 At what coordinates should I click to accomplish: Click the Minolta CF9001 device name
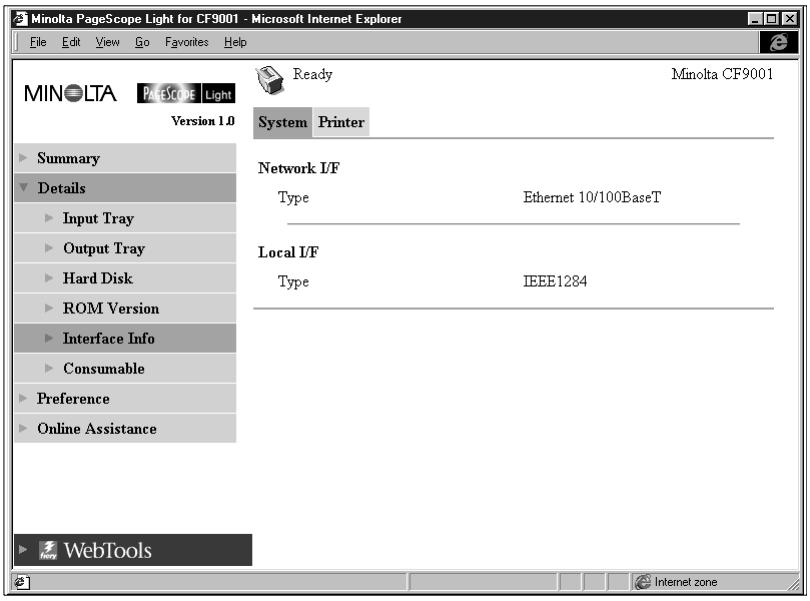pyautogui.click(x=722, y=74)
